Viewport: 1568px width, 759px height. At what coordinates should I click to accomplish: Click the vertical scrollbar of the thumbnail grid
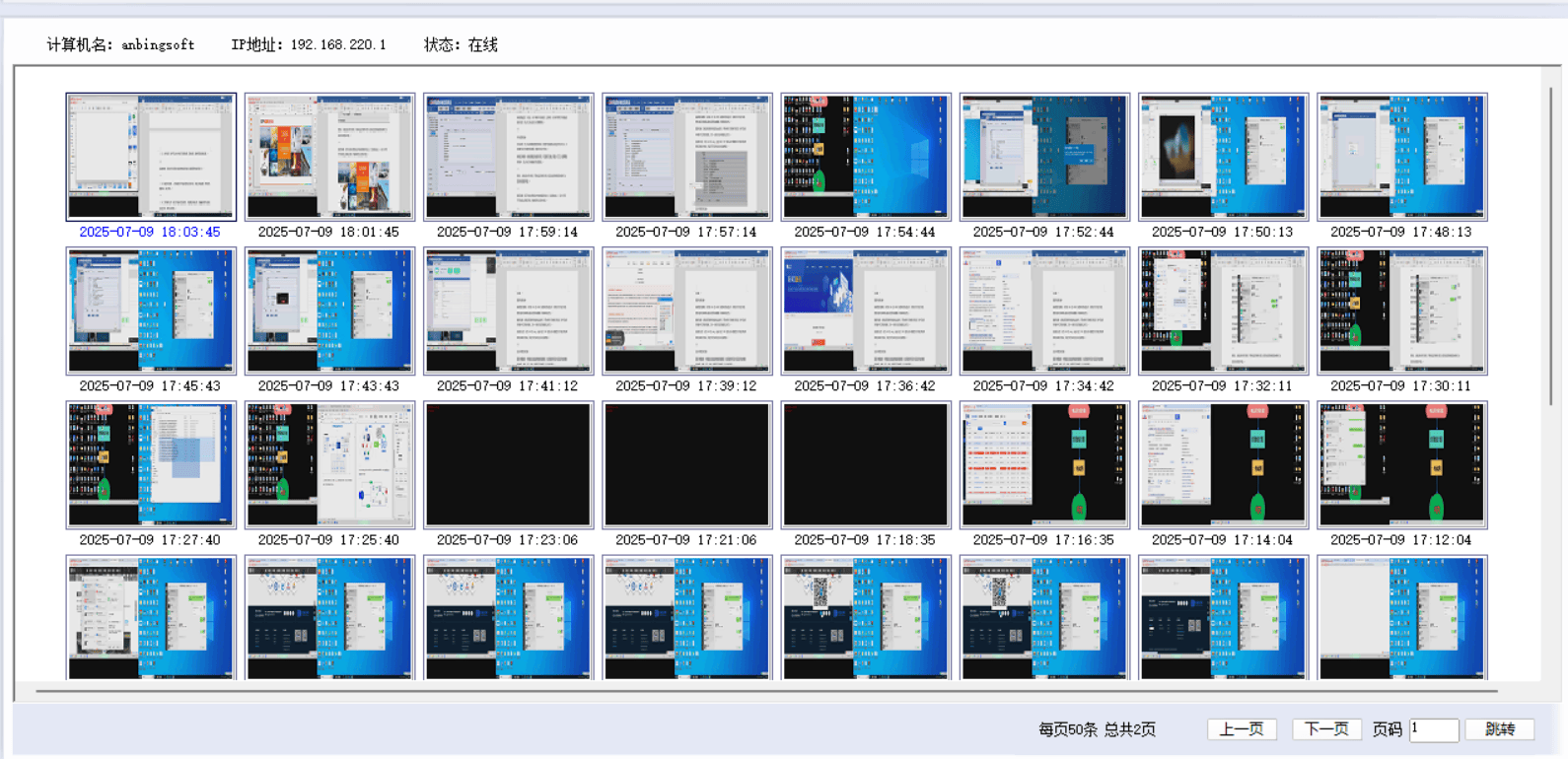tap(1550, 246)
